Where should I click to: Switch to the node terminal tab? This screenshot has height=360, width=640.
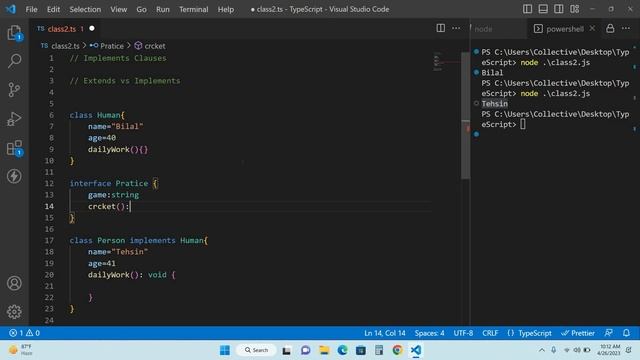pos(483,29)
